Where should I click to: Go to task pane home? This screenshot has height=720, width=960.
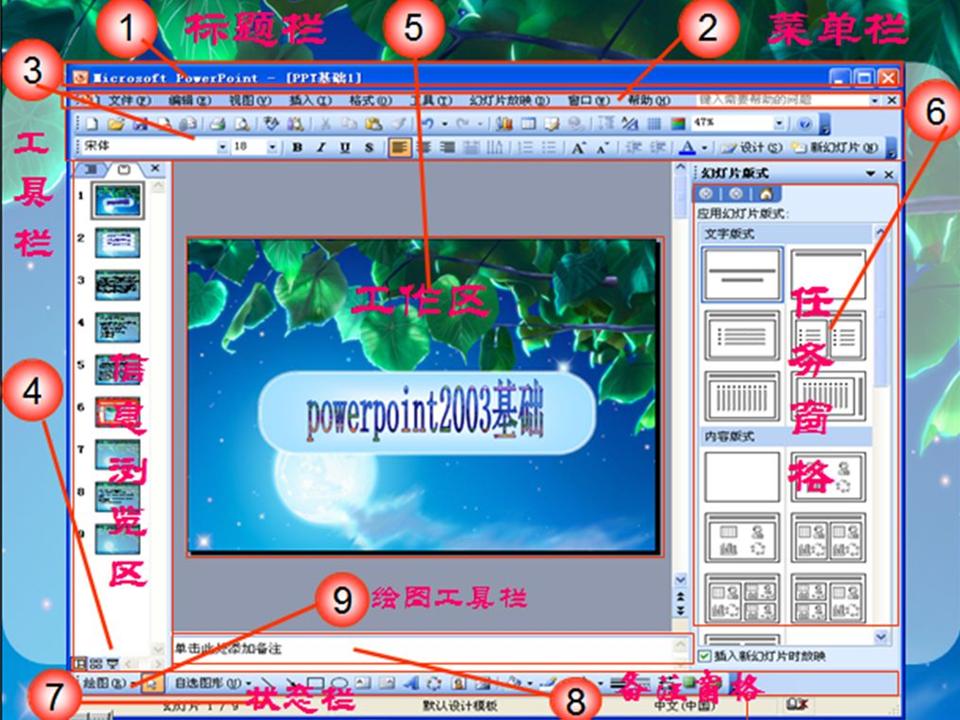click(x=765, y=194)
